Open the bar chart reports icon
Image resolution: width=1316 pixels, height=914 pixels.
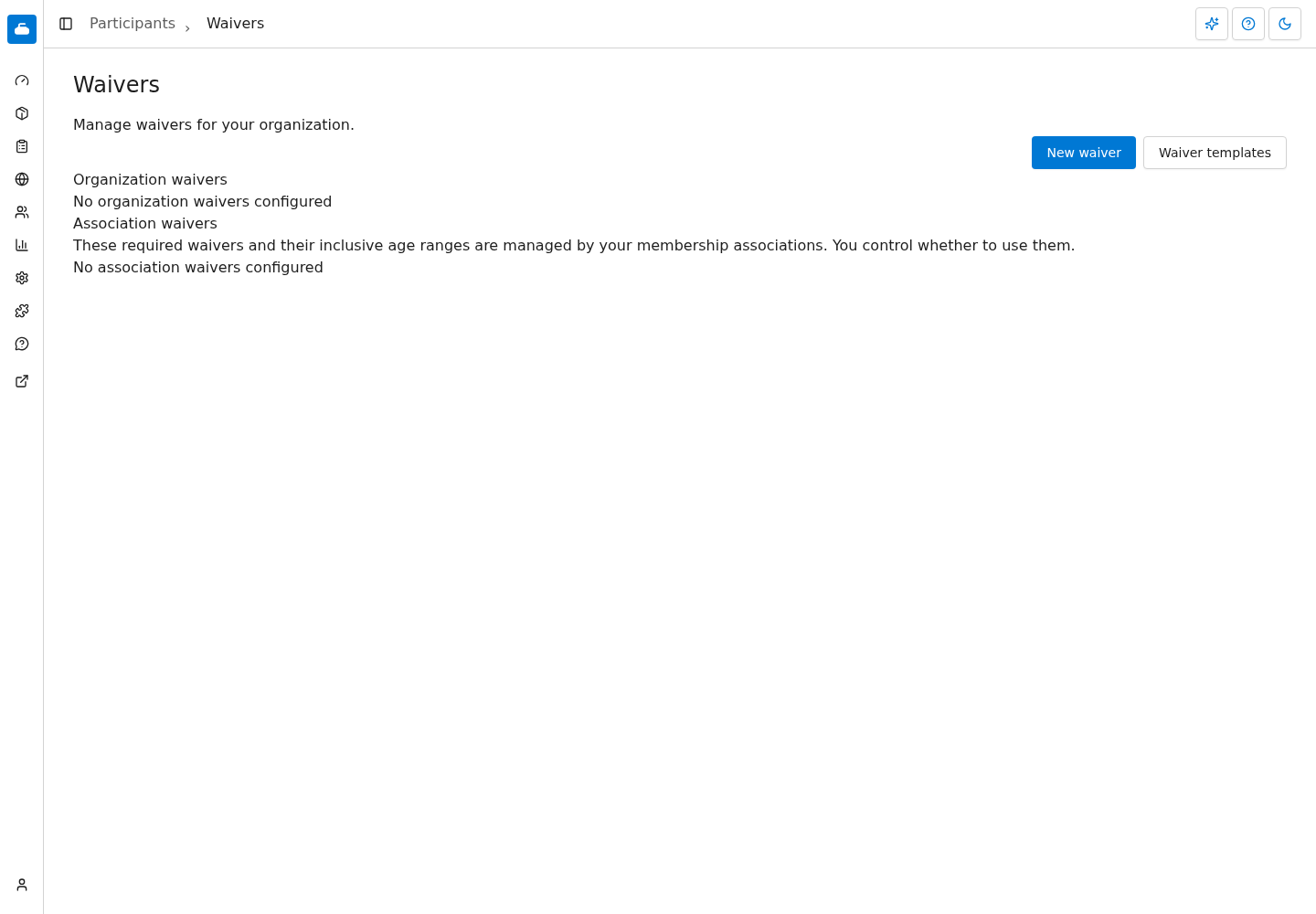(22, 245)
